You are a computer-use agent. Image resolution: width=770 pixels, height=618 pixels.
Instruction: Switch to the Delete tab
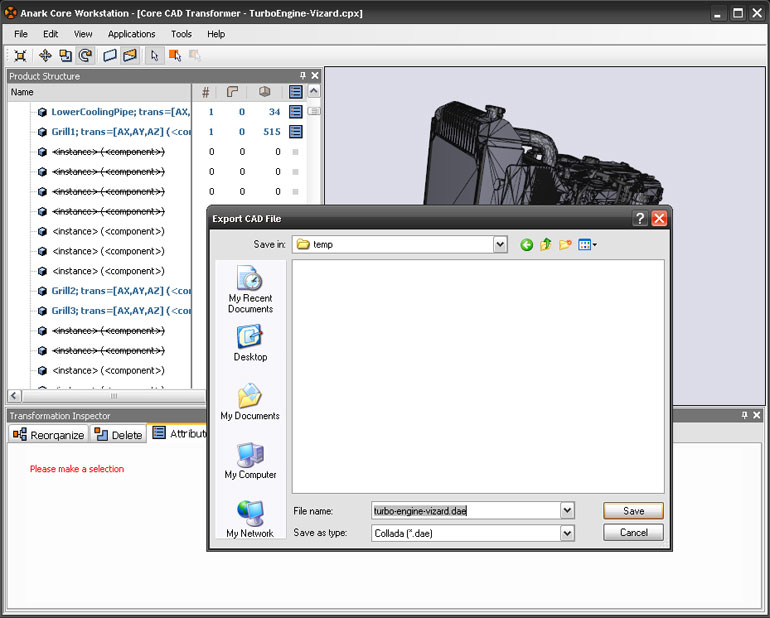(x=118, y=434)
